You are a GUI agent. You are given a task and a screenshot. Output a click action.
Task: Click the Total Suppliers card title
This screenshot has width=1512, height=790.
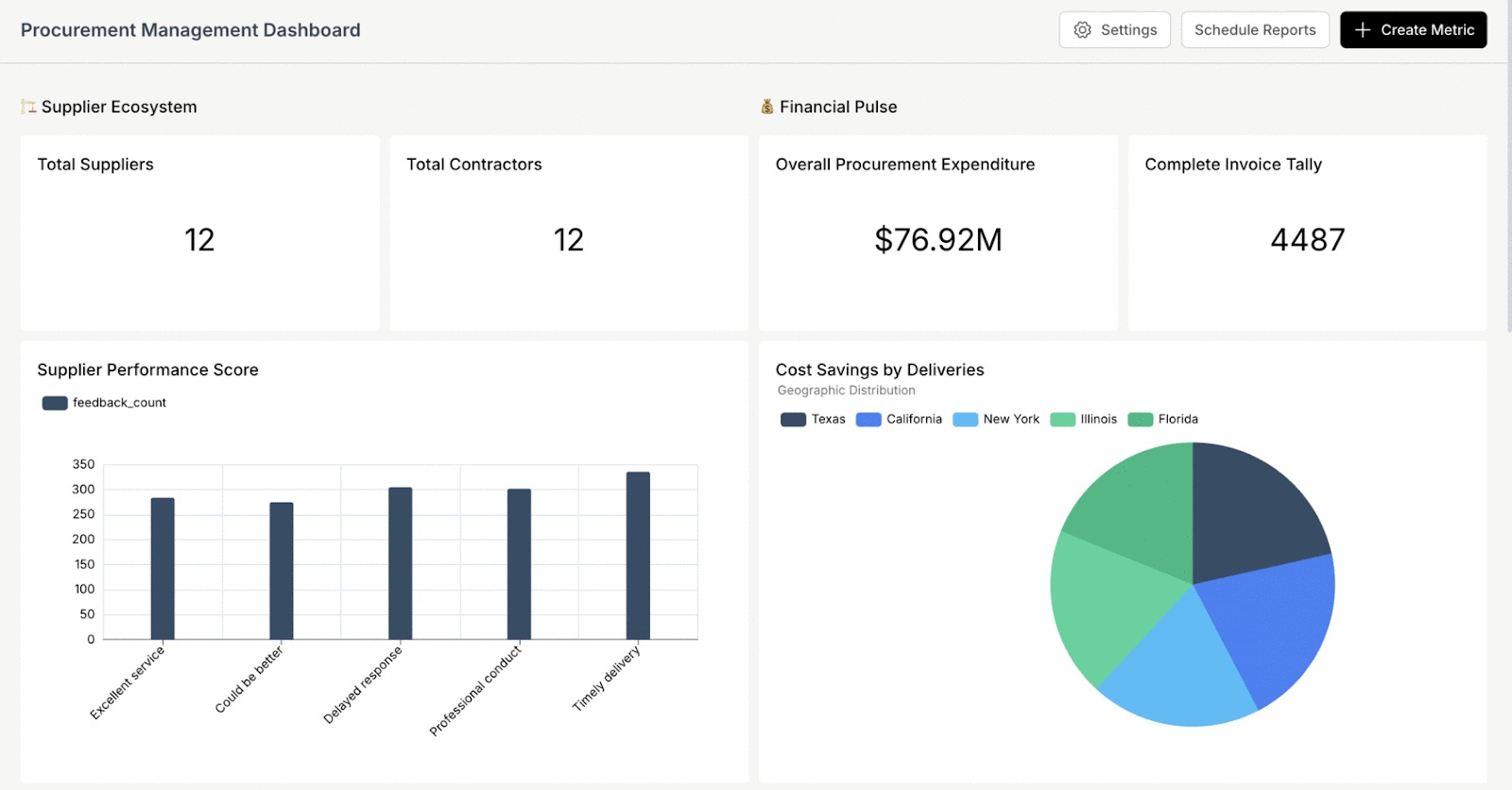[x=95, y=164]
